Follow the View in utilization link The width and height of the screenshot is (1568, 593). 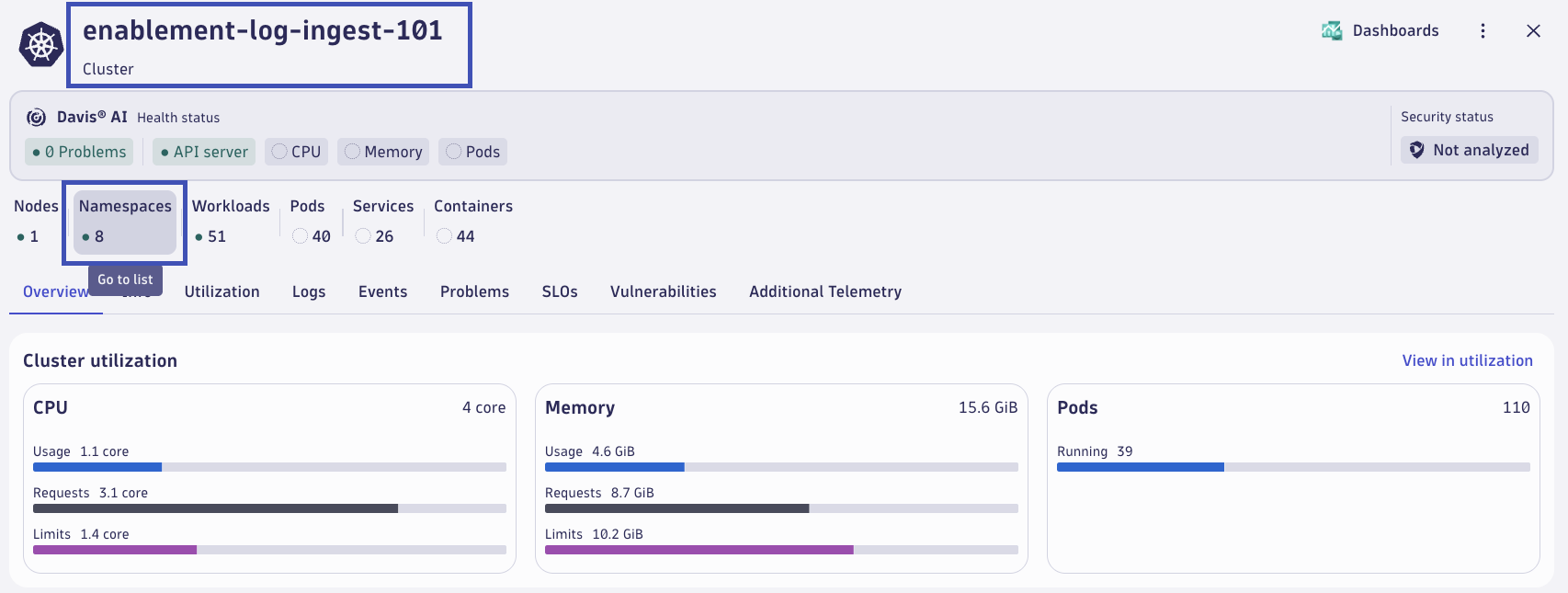click(1467, 360)
